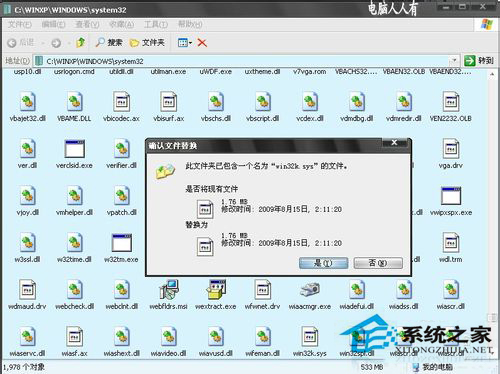
Task: Select the vga.drv file icon
Action: pyautogui.click(x=451, y=148)
